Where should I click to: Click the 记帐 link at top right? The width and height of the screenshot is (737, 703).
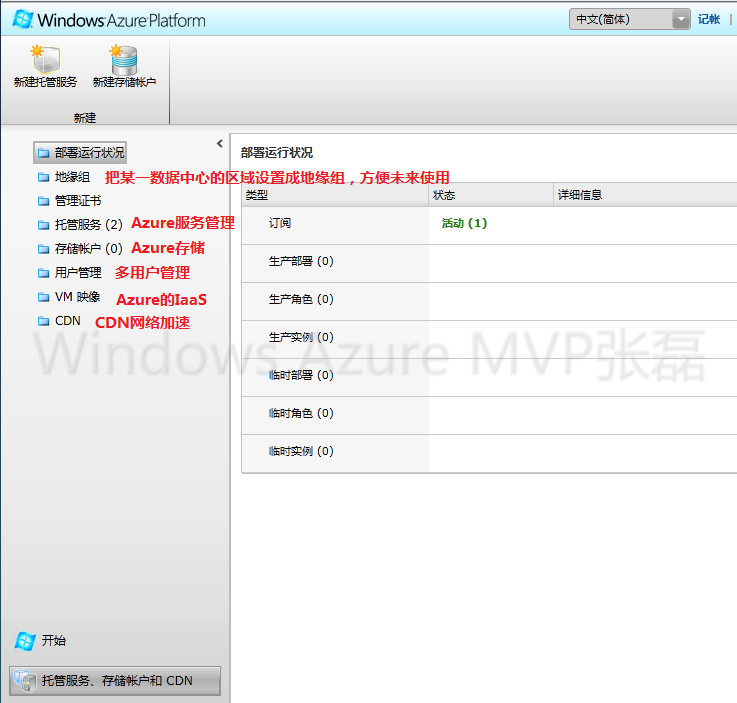[708, 19]
